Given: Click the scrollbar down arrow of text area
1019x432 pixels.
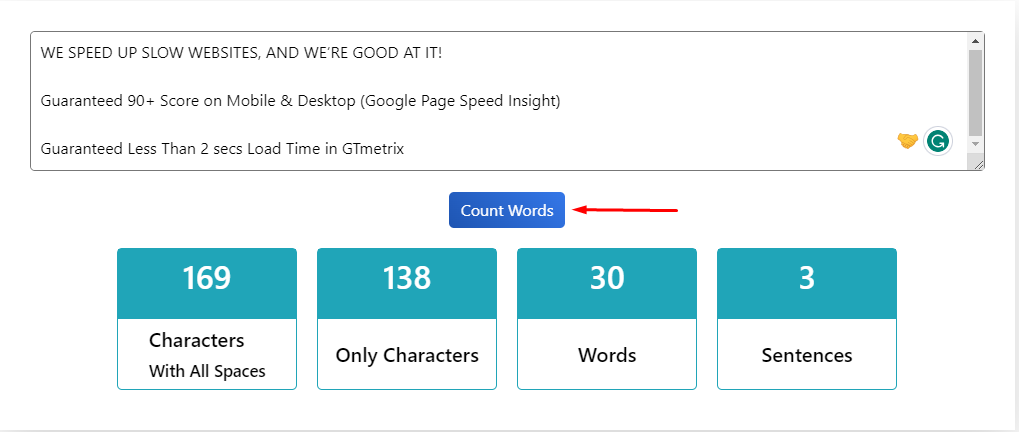Looking at the screenshot, I should [975, 144].
